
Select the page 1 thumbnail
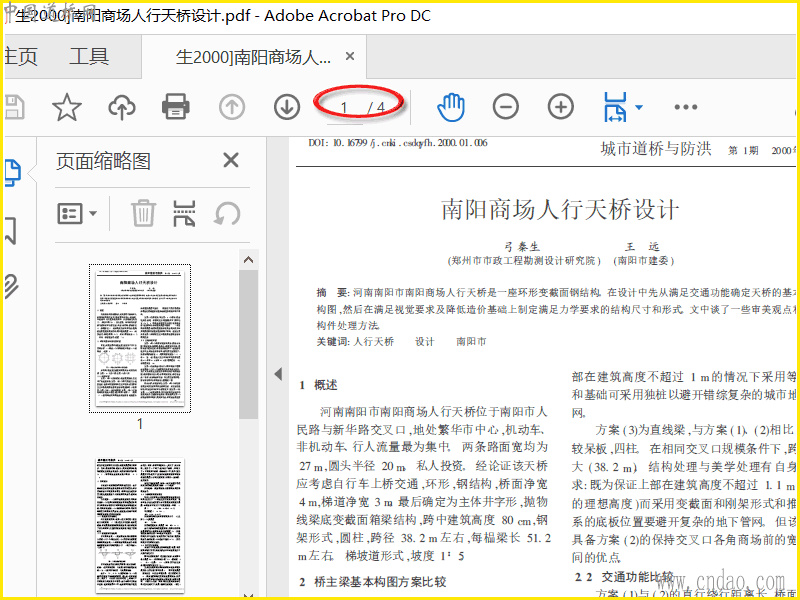(140, 338)
